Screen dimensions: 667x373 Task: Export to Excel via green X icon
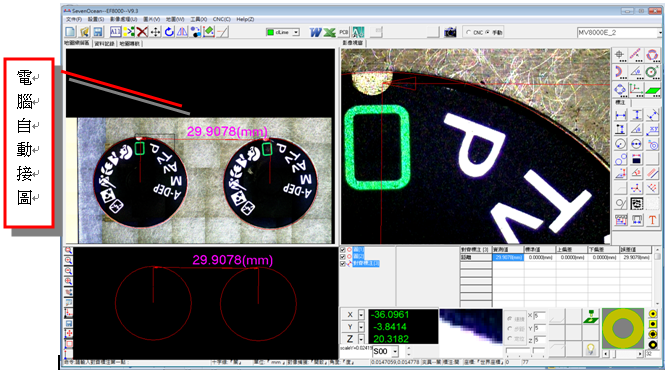(329, 32)
